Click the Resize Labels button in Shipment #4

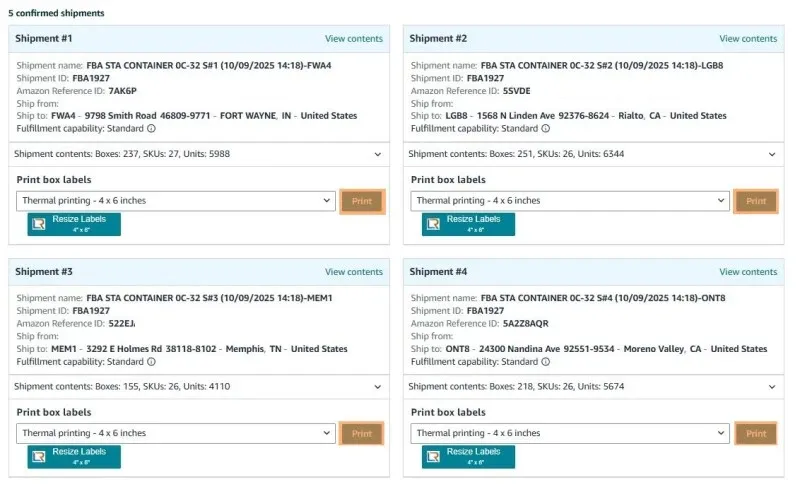pos(468,456)
